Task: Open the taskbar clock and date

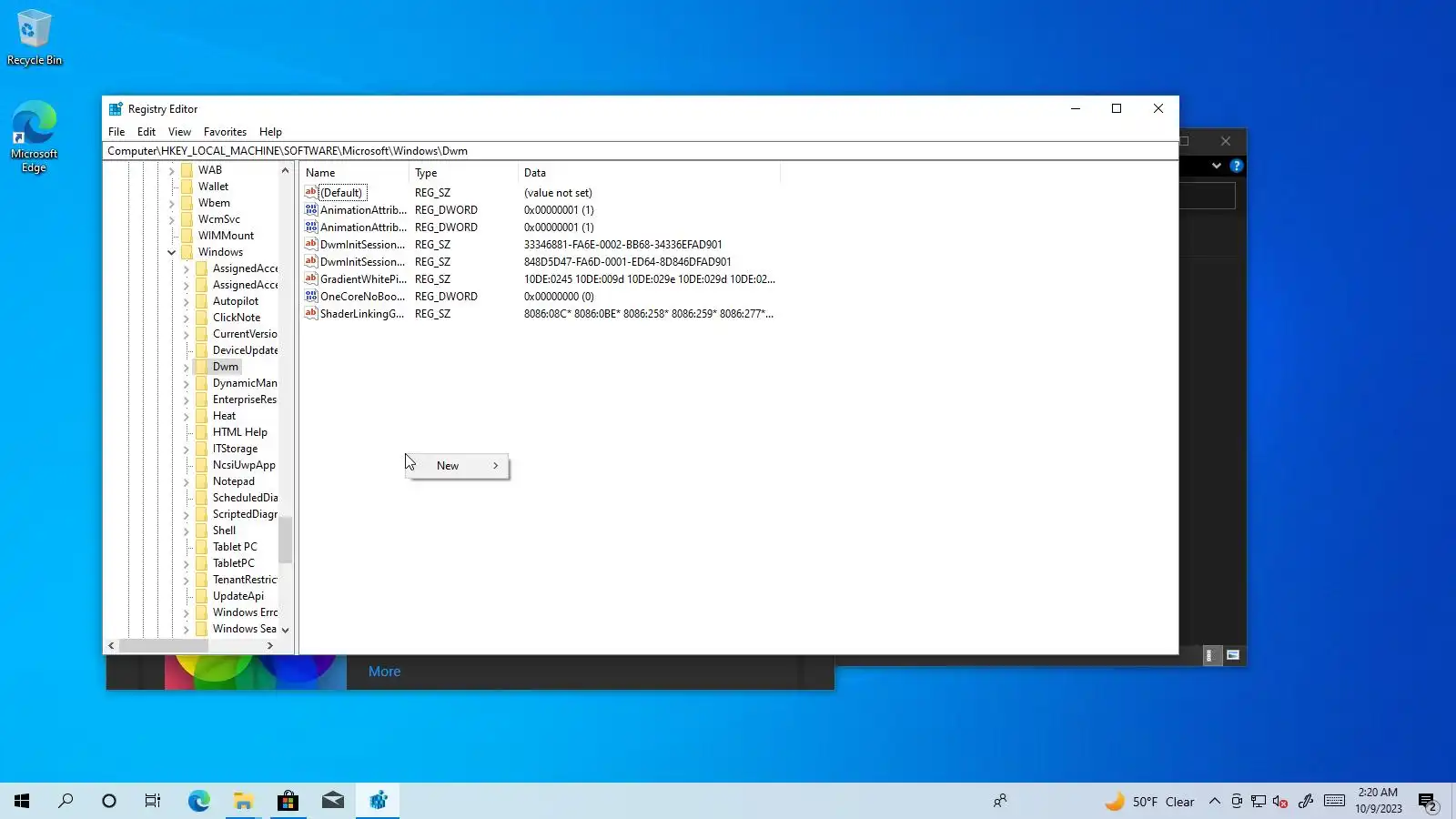Action: tap(1379, 801)
